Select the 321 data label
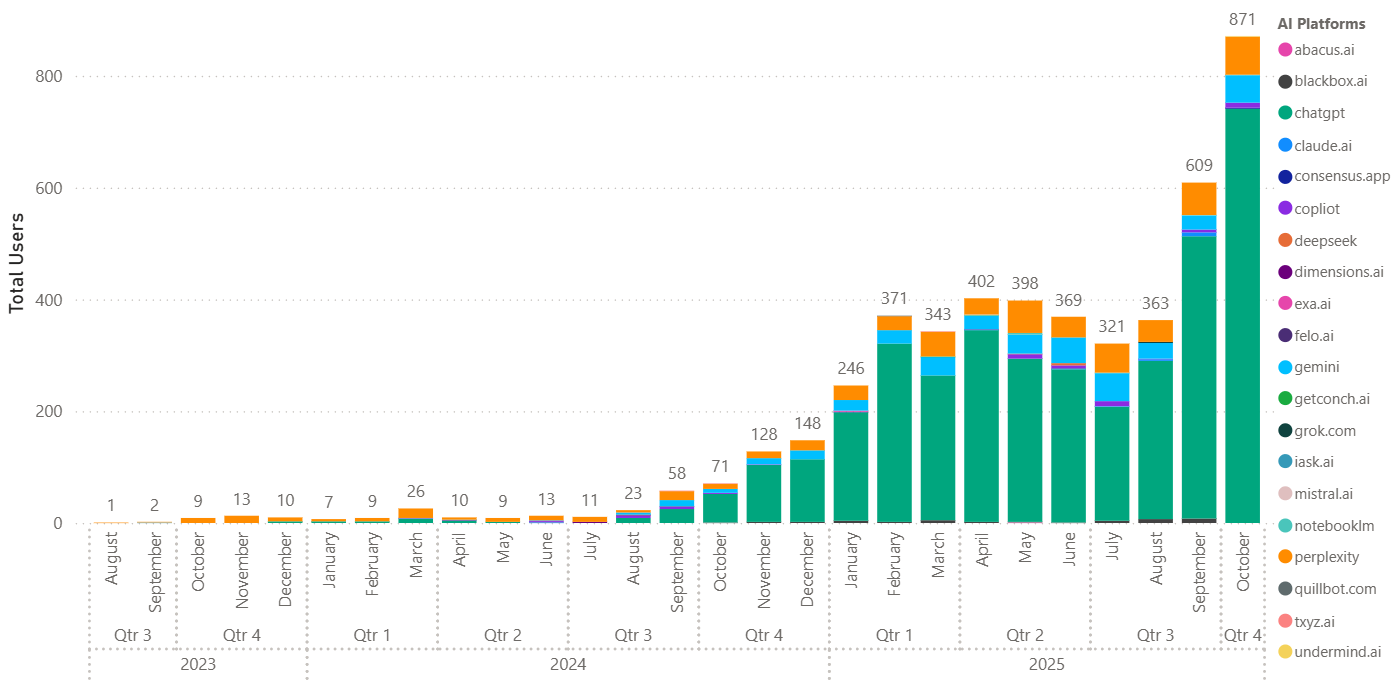This screenshot has width=1391, height=693. (x=1112, y=327)
